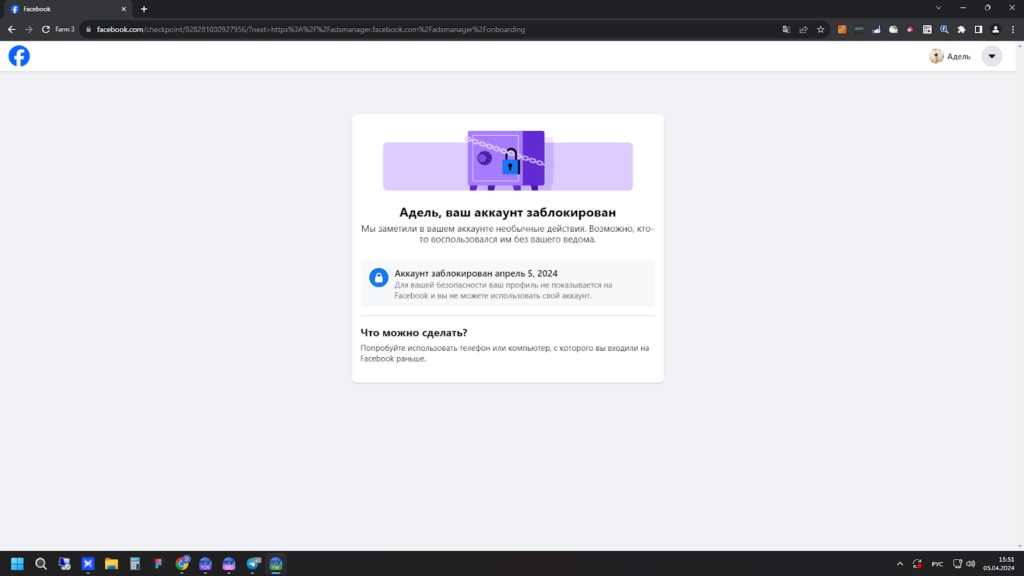Select the Facebook browser tab
Viewport: 1024px width, 576px height.
click(x=67, y=9)
